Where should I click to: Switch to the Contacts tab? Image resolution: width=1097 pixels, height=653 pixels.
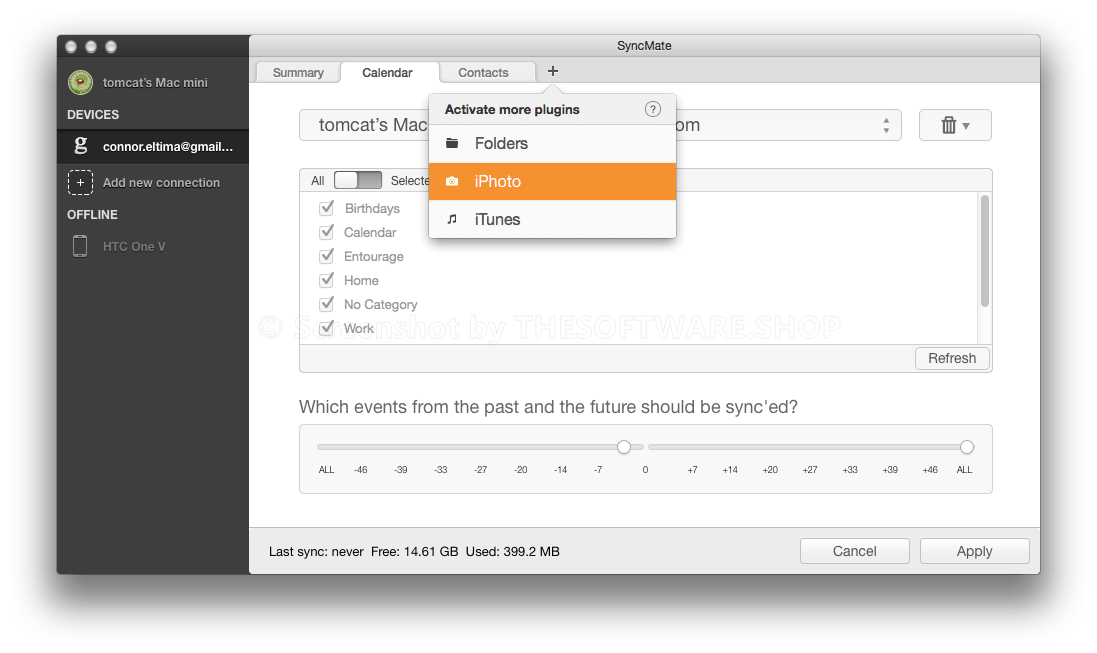486,71
